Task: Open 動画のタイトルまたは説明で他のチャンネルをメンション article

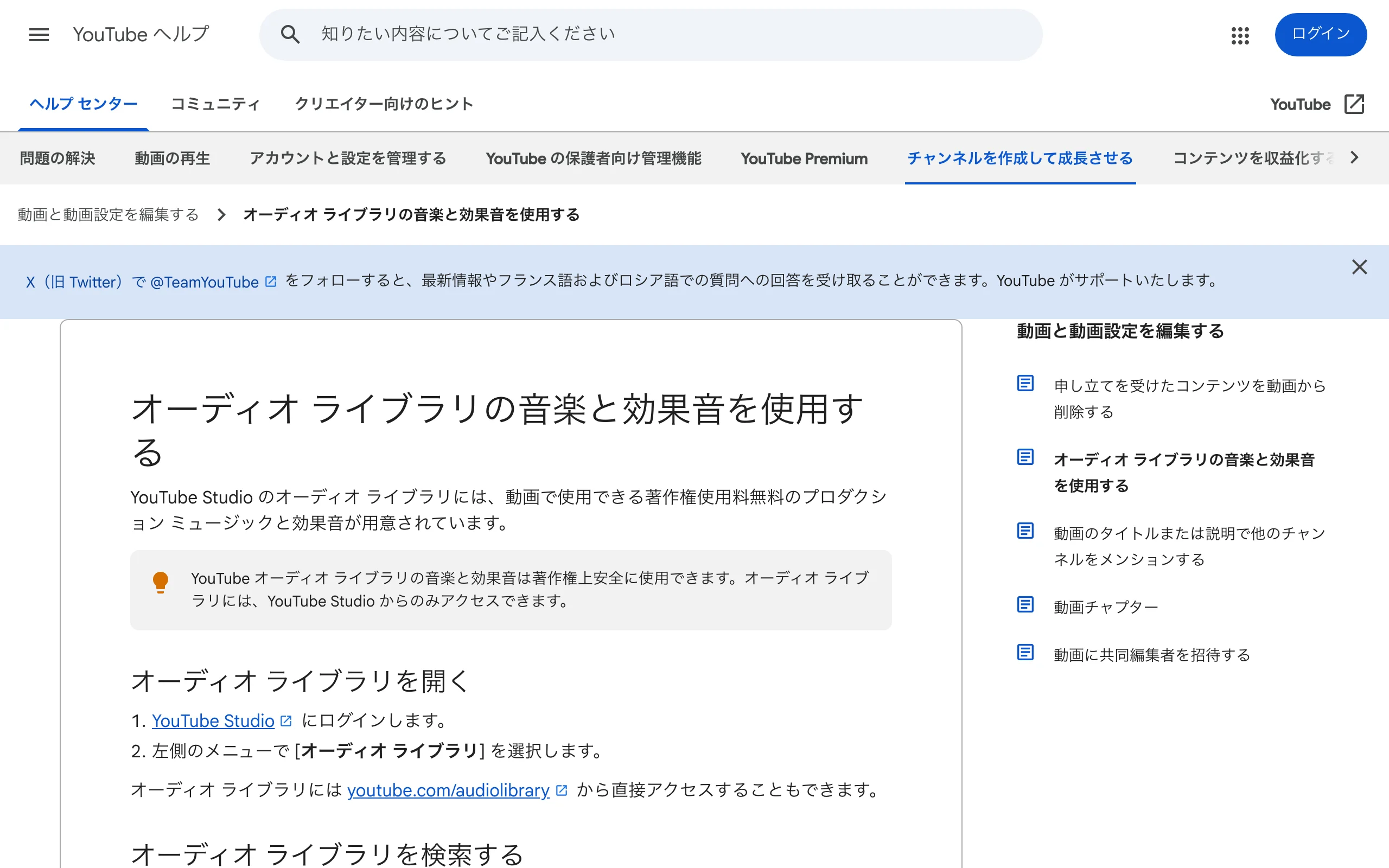Action: tap(1189, 546)
